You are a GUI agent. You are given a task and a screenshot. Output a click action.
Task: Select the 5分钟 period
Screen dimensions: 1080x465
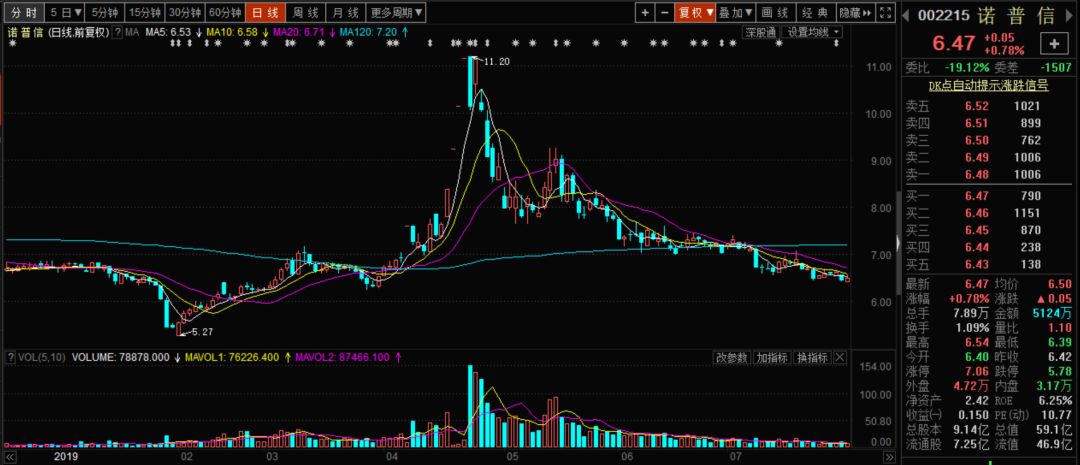(x=105, y=12)
